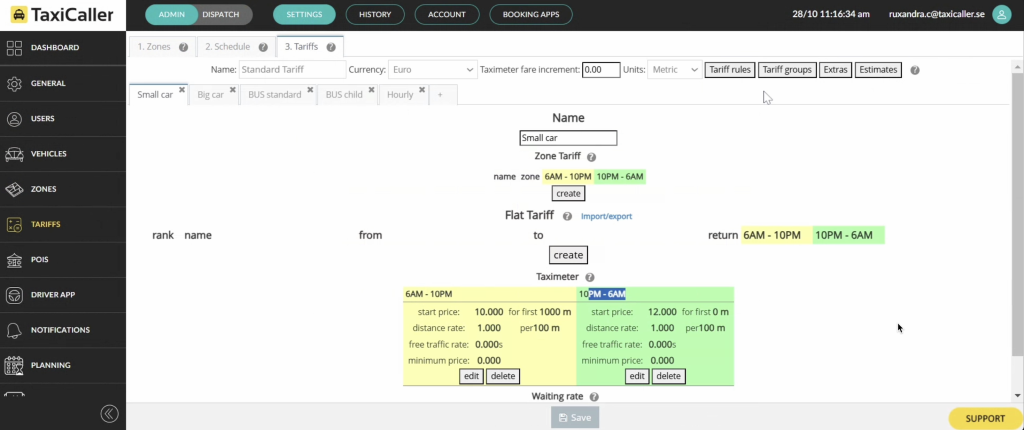Click create under Flat Tariff
This screenshot has height=430, width=1024.
568,255
